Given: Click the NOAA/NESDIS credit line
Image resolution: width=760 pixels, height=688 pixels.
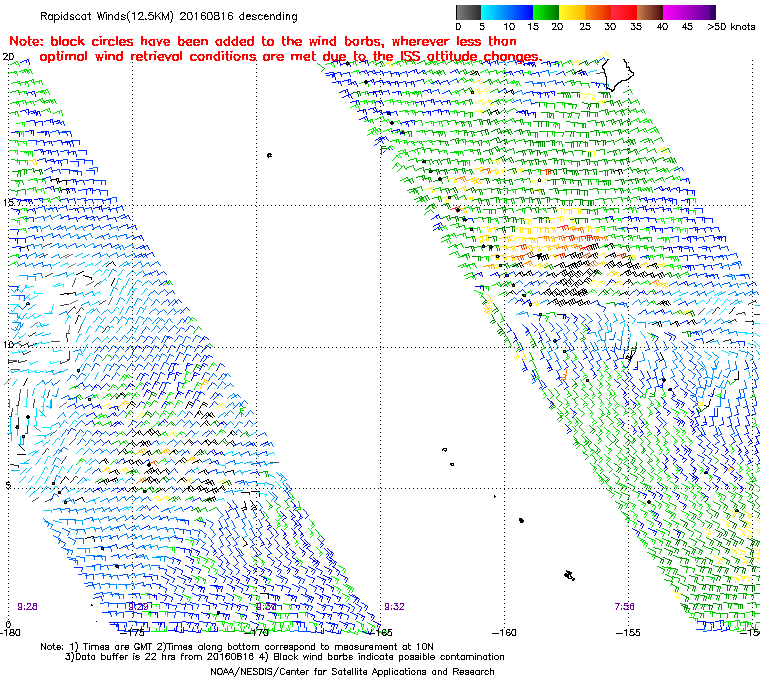Looking at the screenshot, I should pyautogui.click(x=352, y=672).
